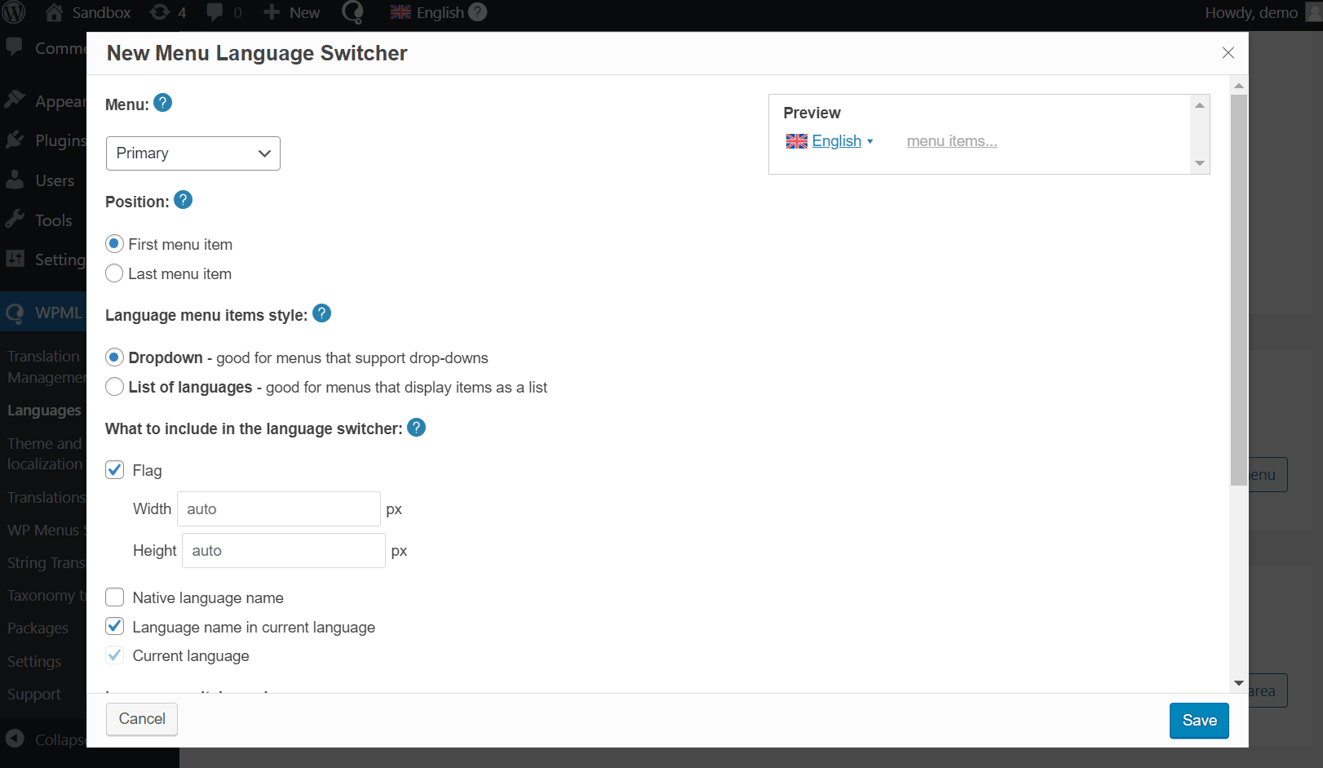Viewport: 1323px width, 768px height.
Task: Go to Theme and plugins localization
Action: [x=44, y=453]
